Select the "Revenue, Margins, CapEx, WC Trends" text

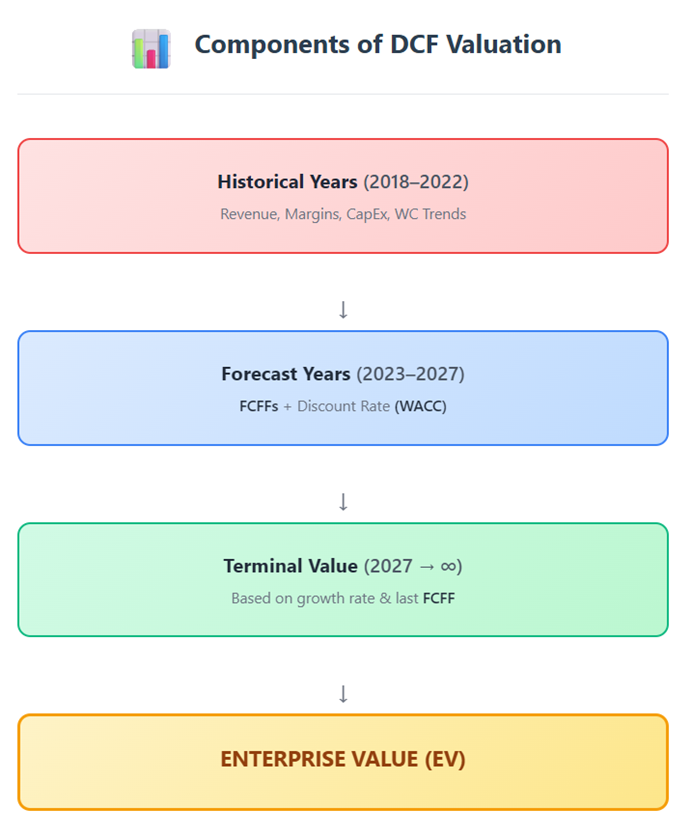pos(342,214)
